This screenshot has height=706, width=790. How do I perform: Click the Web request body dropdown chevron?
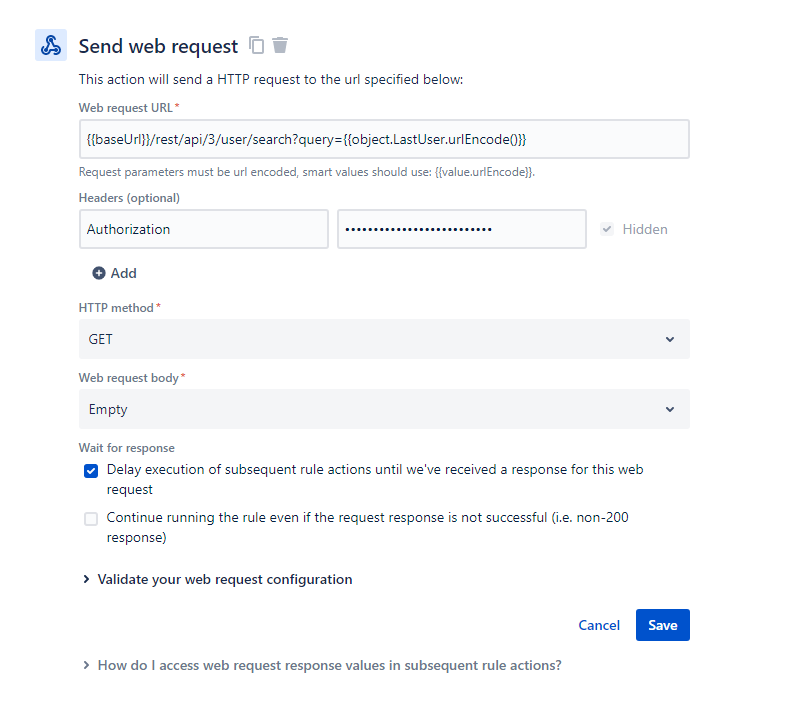670,410
